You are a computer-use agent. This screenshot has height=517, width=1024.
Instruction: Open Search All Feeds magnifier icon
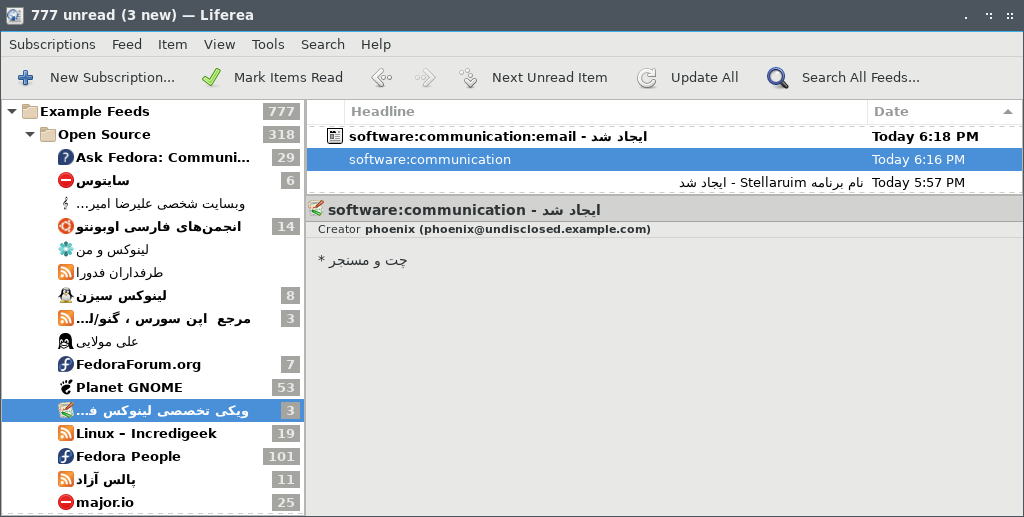pyautogui.click(x=778, y=78)
